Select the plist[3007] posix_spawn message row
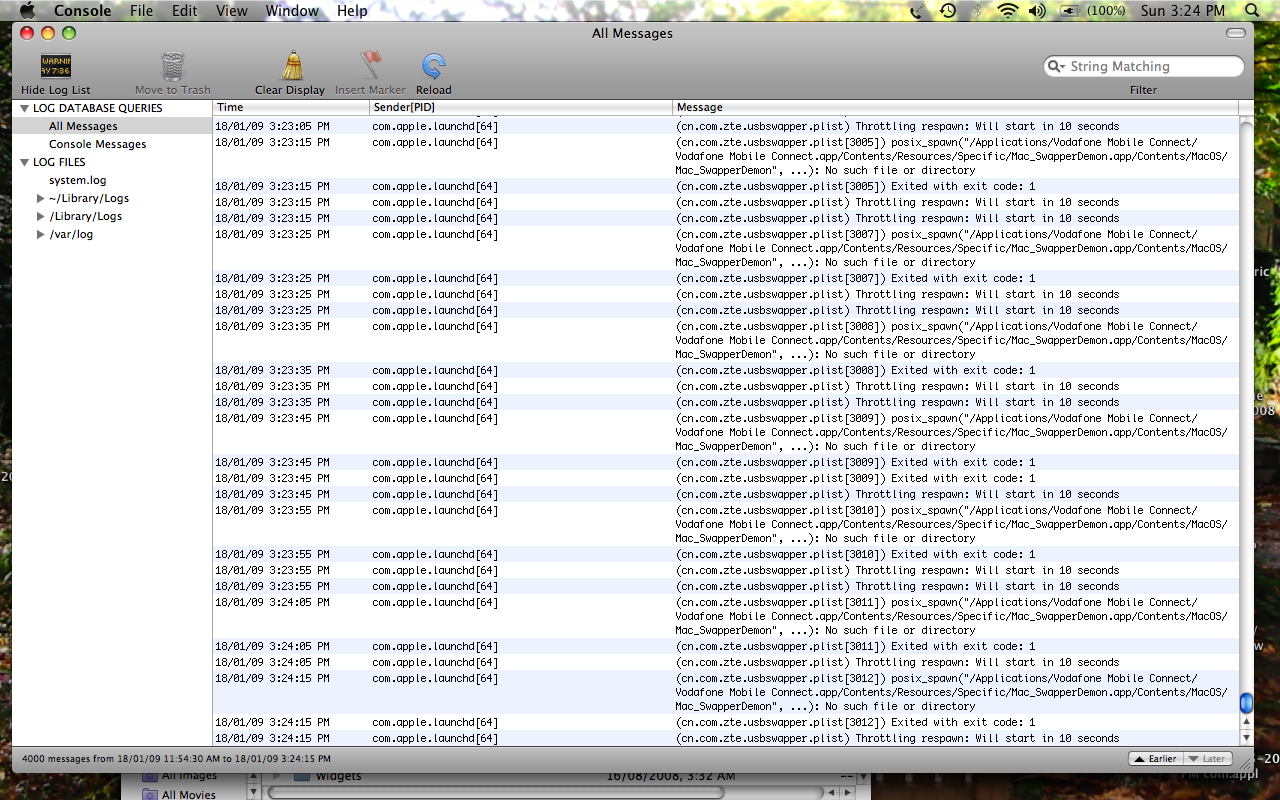This screenshot has width=1280, height=800. (x=725, y=248)
